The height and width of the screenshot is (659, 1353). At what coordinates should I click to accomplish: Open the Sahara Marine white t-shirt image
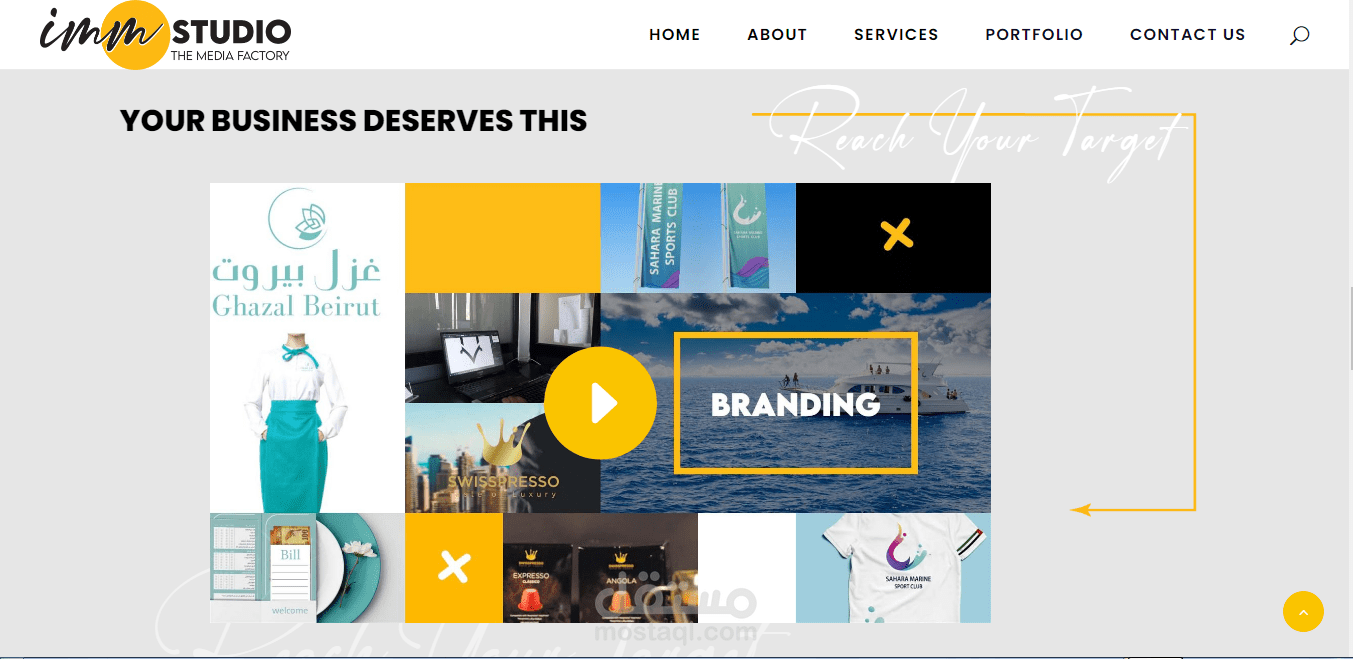893,568
